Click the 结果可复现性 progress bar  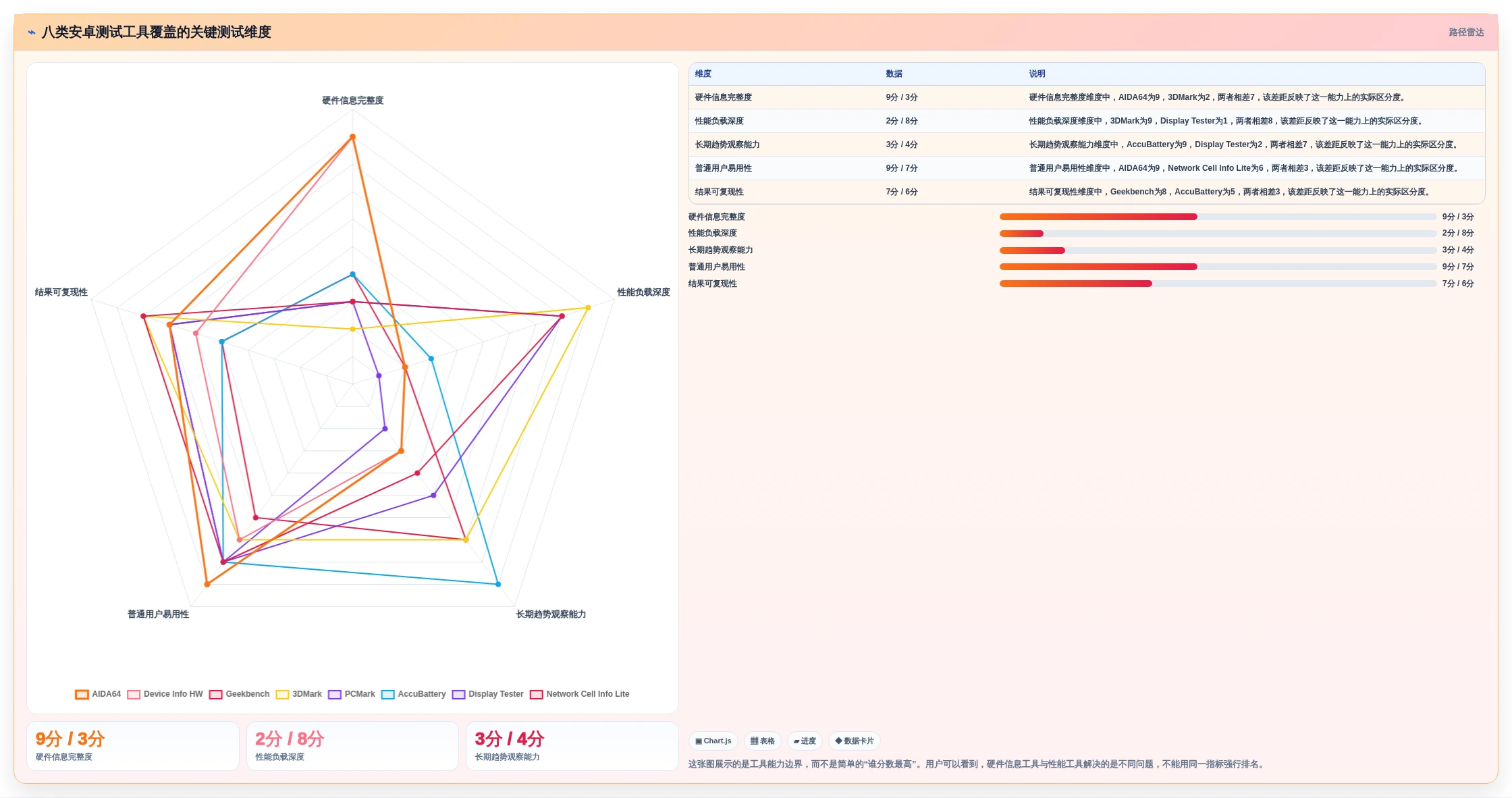(x=1218, y=284)
